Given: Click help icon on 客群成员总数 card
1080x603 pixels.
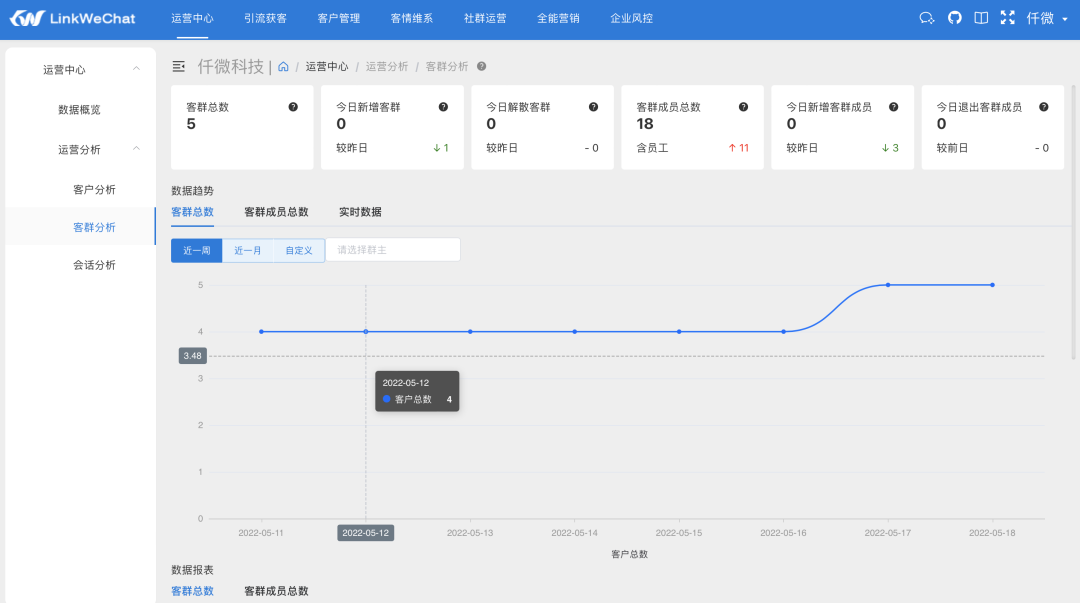Looking at the screenshot, I should (x=743, y=107).
